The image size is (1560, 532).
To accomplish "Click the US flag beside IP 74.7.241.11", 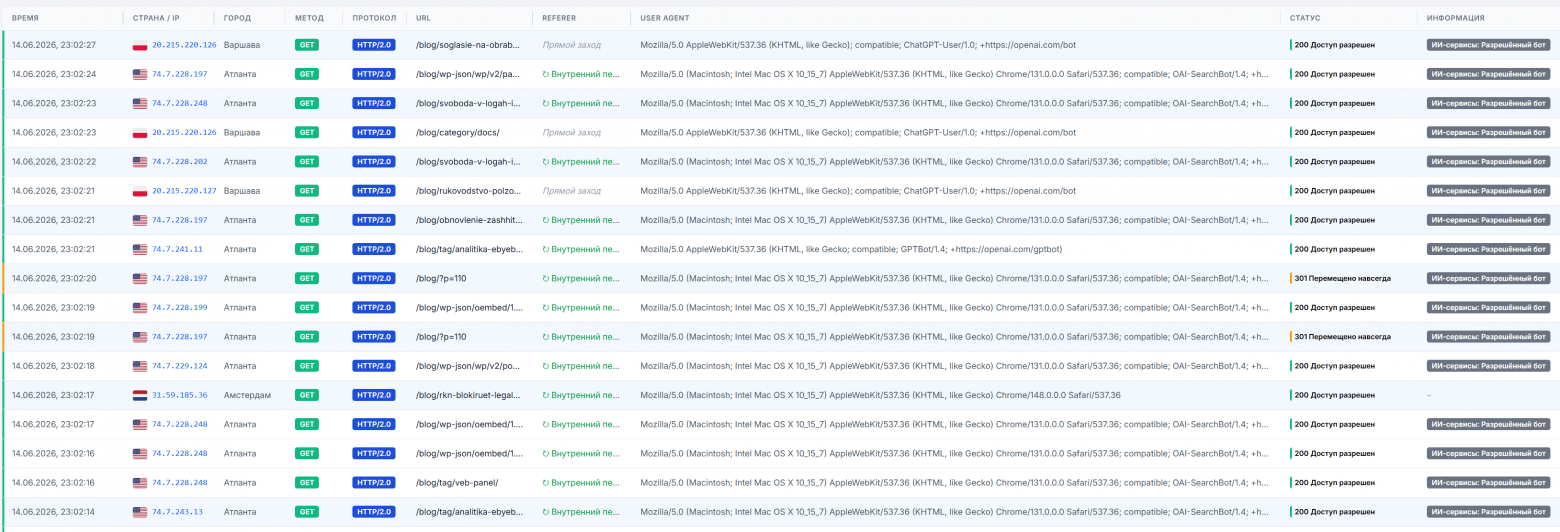I will point(140,249).
